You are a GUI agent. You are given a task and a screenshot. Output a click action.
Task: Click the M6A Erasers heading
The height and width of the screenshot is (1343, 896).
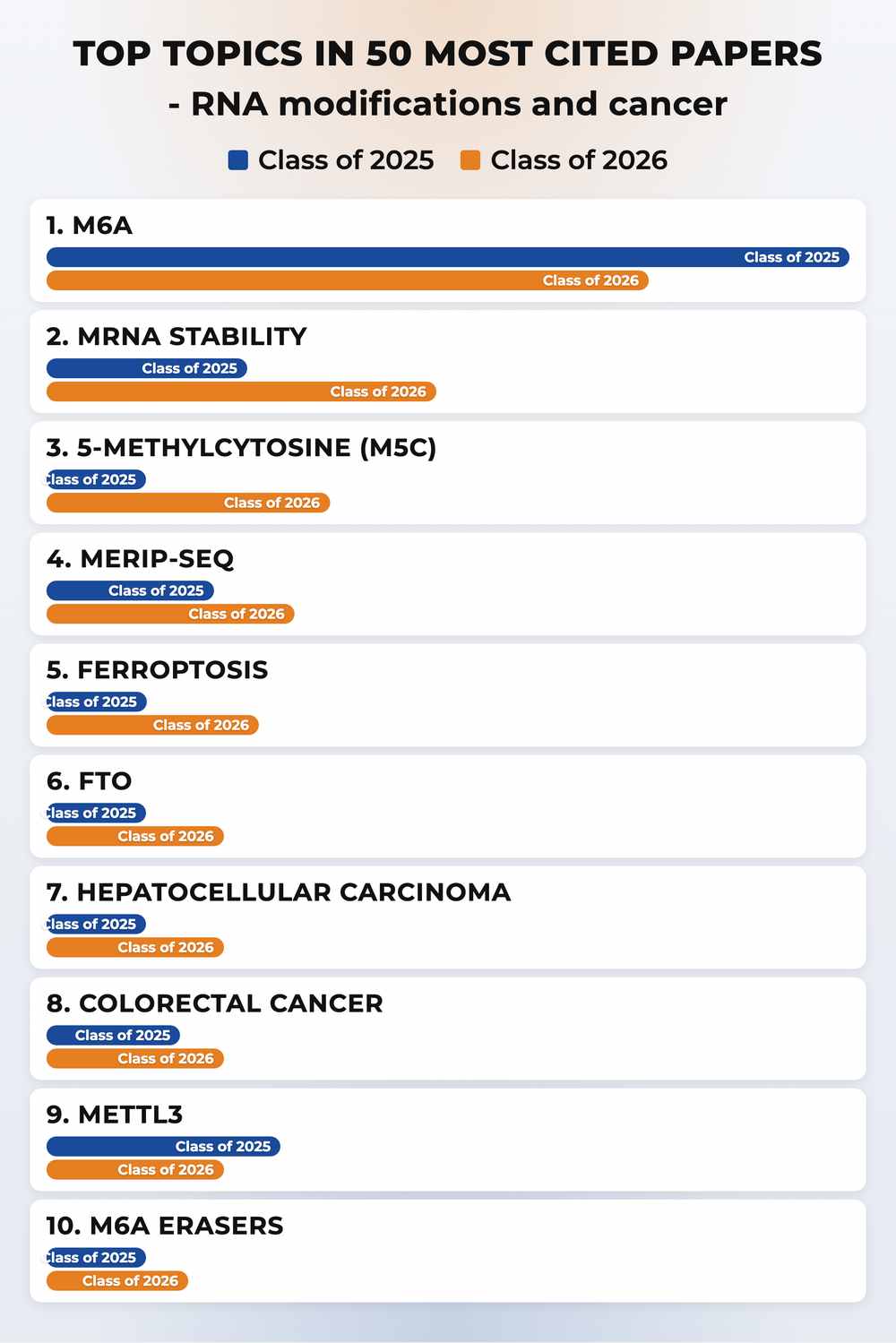pyautogui.click(x=165, y=1226)
